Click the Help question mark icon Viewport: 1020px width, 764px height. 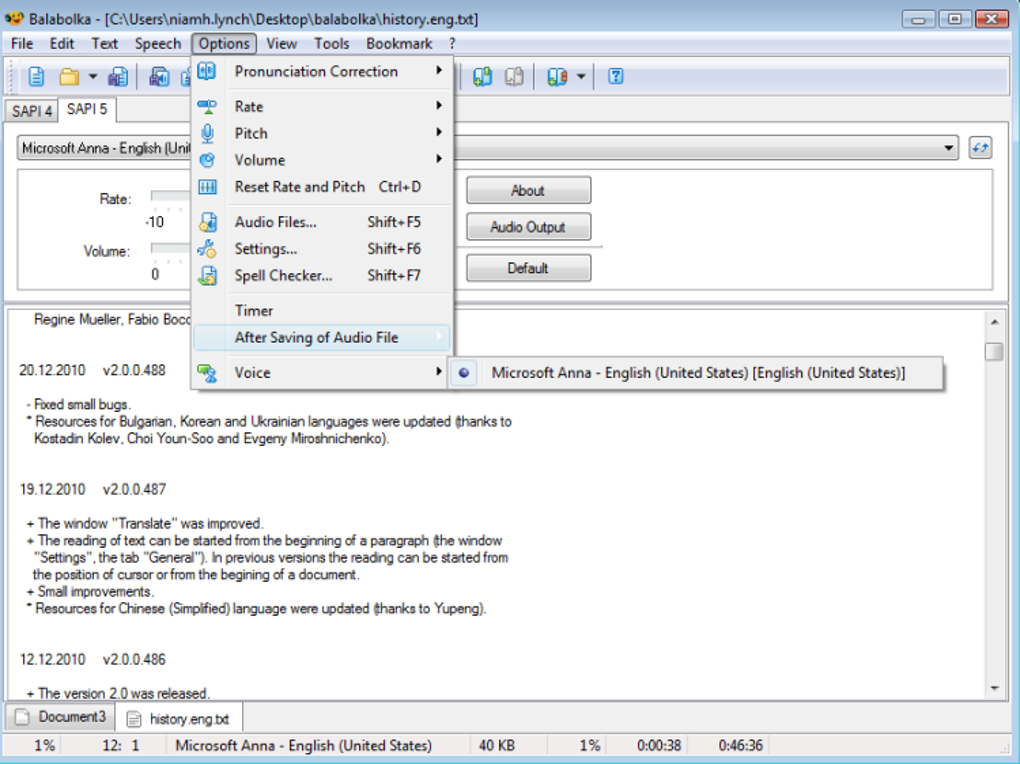tap(615, 77)
